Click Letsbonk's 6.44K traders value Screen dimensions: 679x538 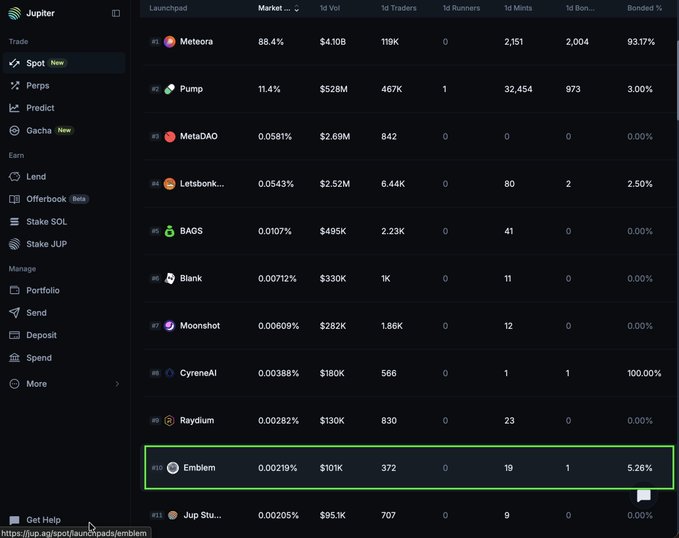tap(393, 184)
